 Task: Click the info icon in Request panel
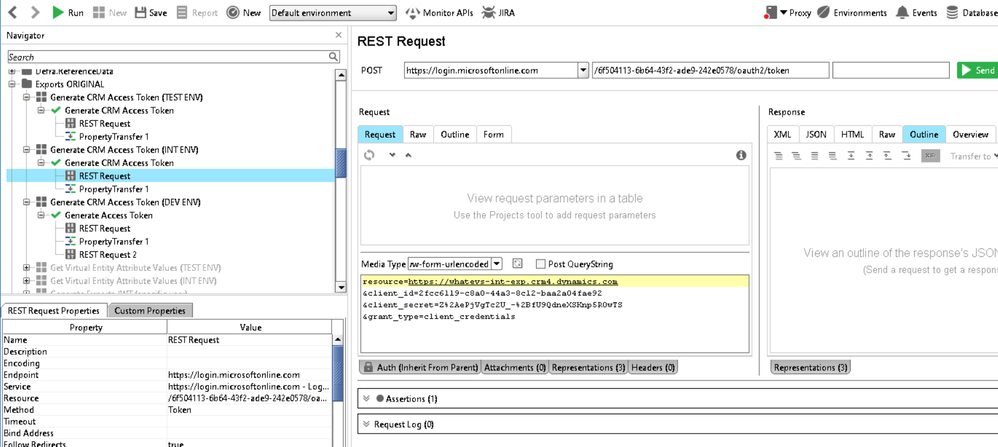(741, 155)
